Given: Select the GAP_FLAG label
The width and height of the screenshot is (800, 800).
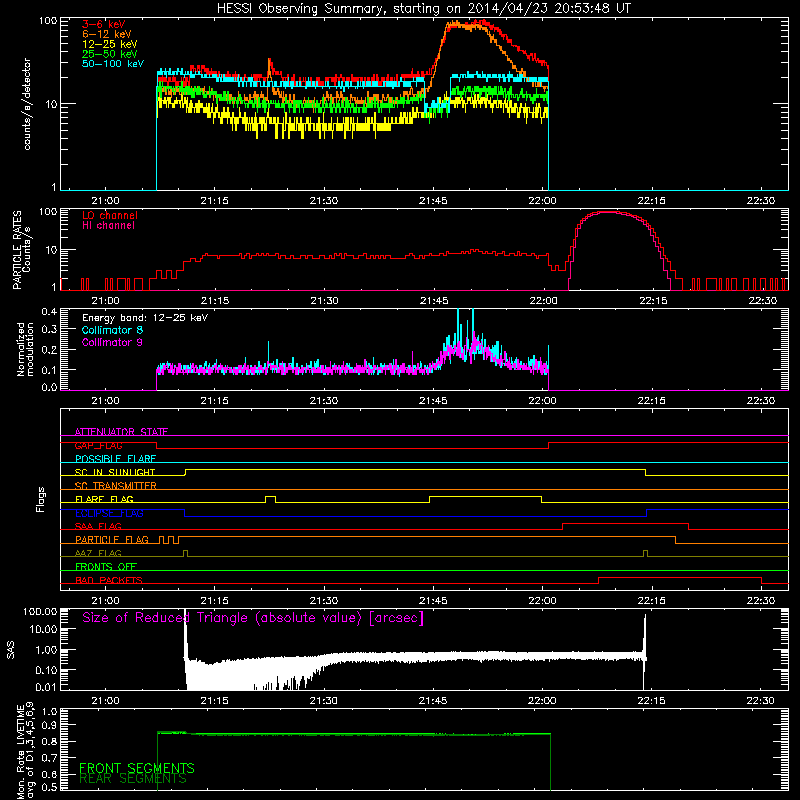Looking at the screenshot, I should [98, 445].
